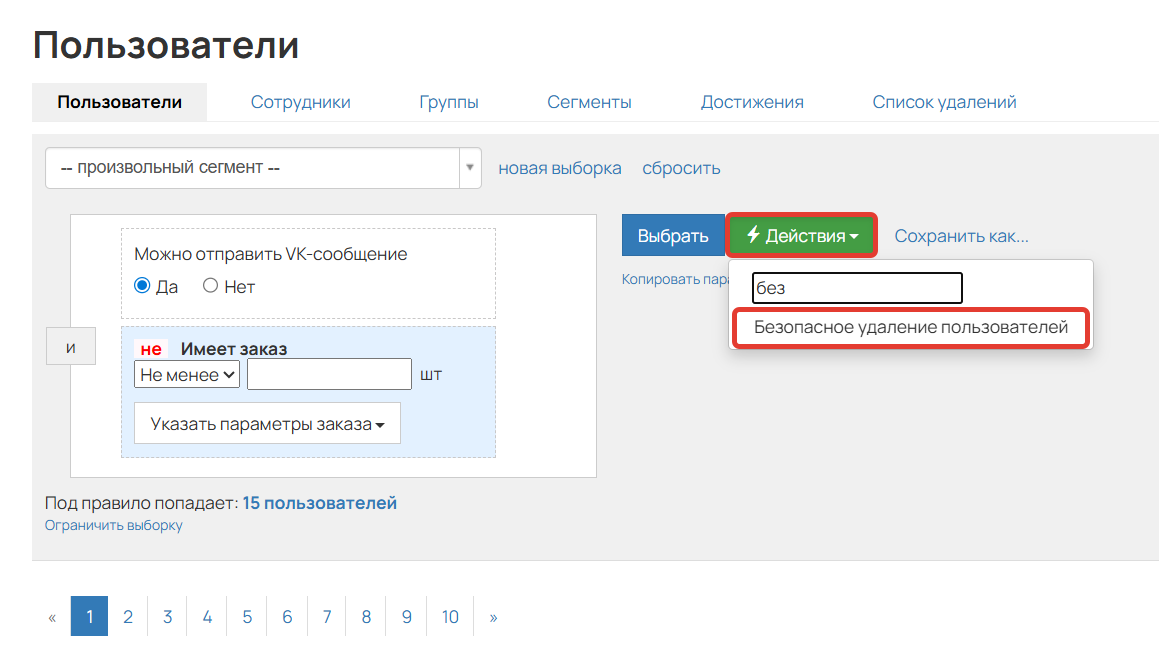The image size is (1159, 657).
Task: Open the 15 пользователей link
Action: coord(321,503)
